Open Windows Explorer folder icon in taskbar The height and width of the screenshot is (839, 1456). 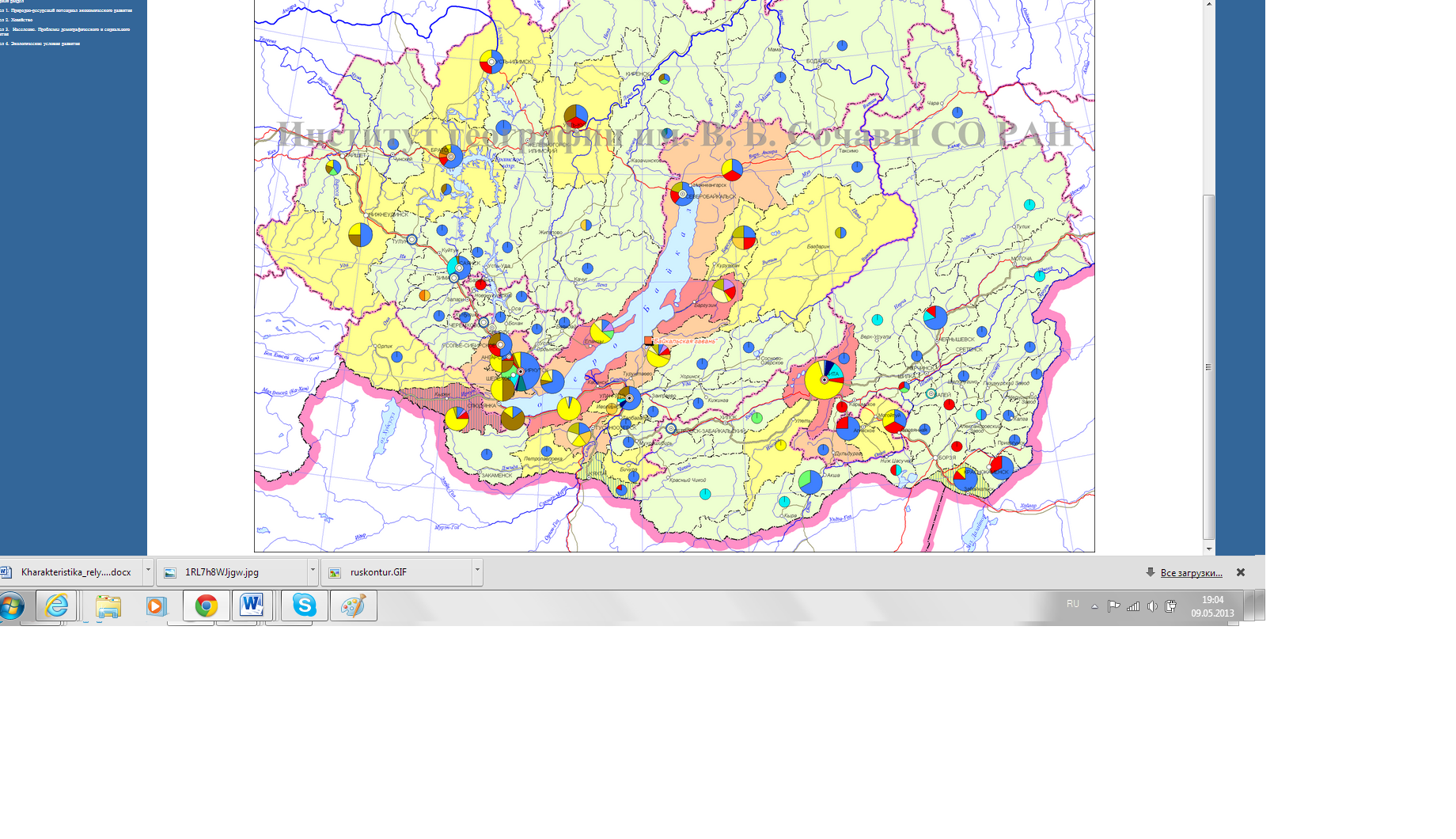(x=108, y=606)
